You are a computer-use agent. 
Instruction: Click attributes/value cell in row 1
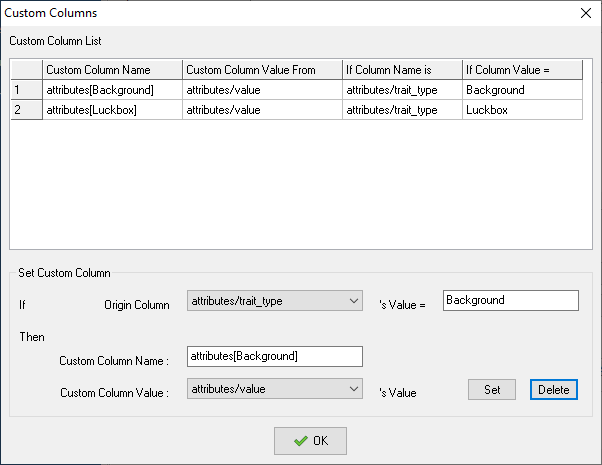(261, 90)
